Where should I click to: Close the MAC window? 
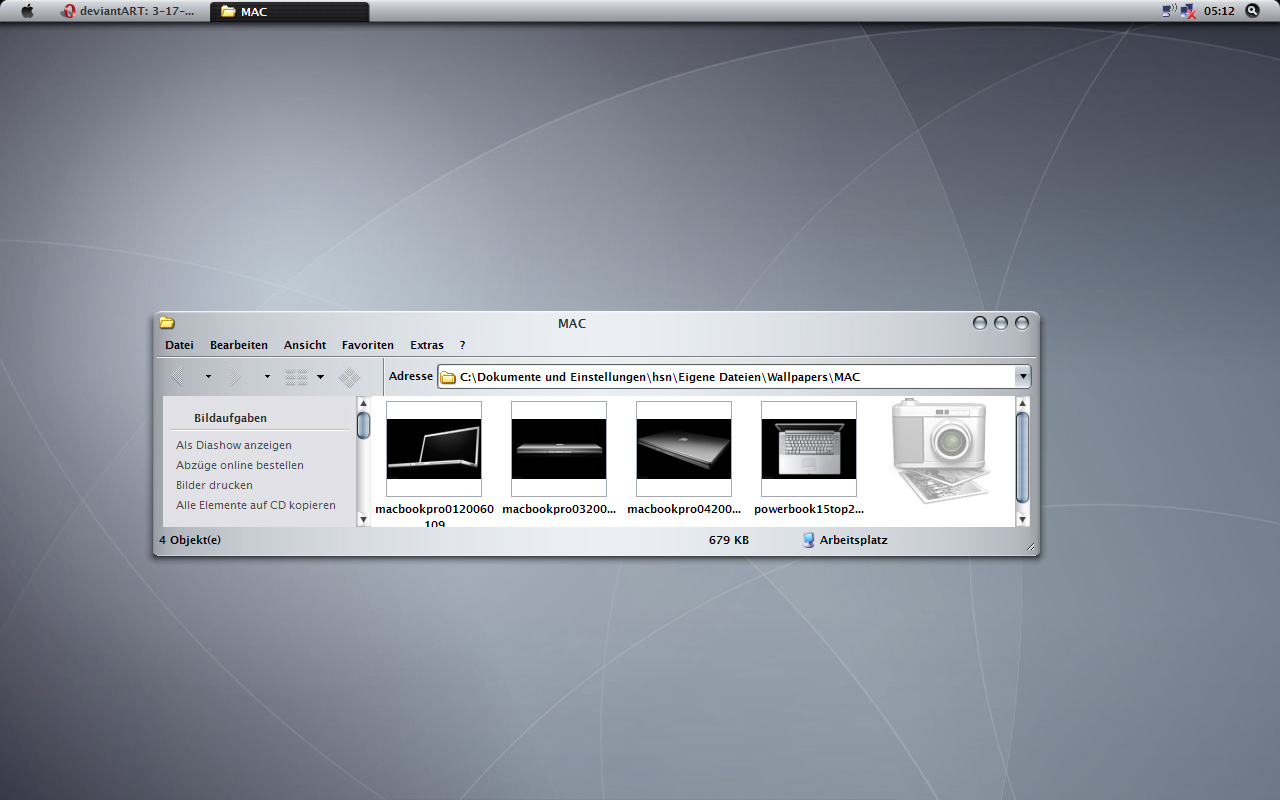click(x=1022, y=323)
